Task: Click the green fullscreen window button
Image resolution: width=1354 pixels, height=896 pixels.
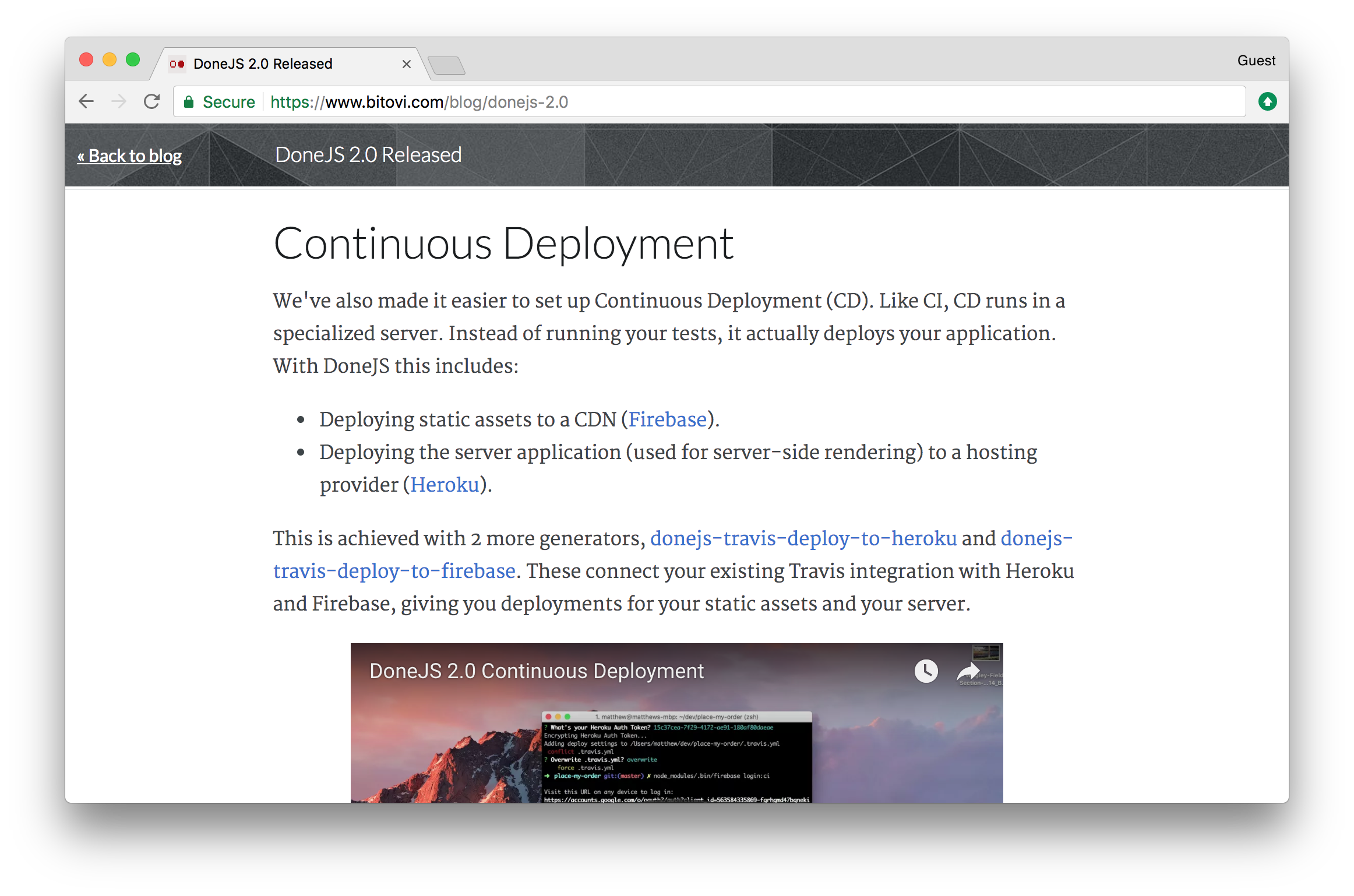Action: [x=133, y=60]
